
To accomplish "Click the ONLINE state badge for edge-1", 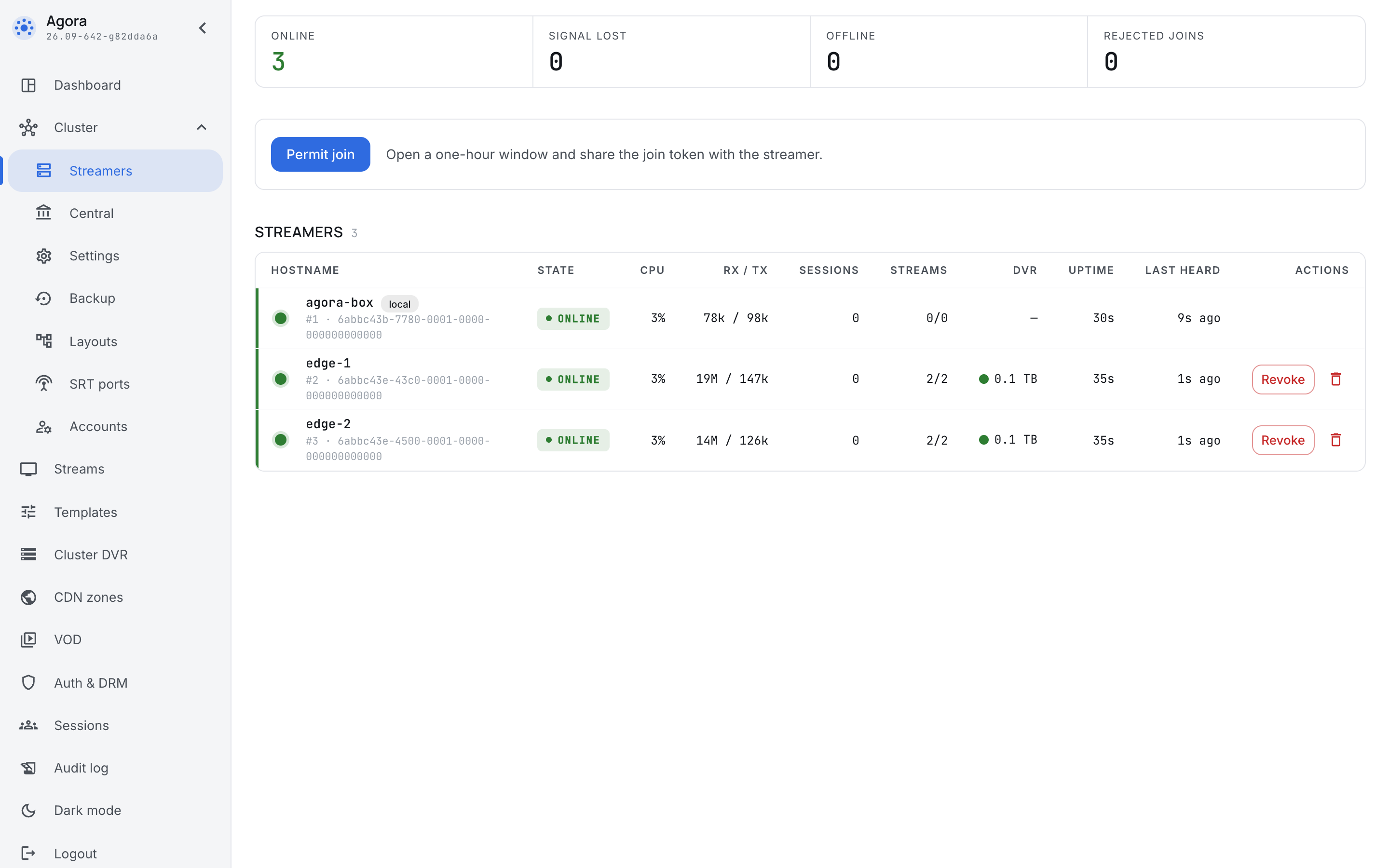I will click(573, 380).
